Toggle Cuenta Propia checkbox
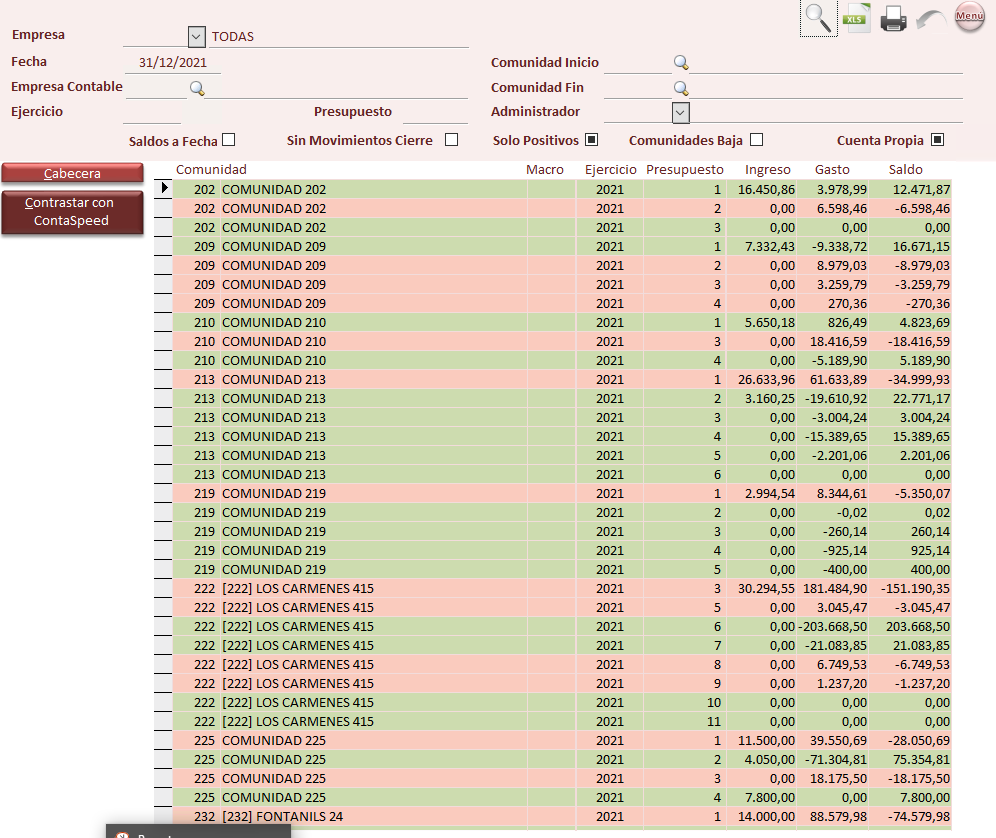Image resolution: width=996 pixels, height=838 pixels. point(938,140)
